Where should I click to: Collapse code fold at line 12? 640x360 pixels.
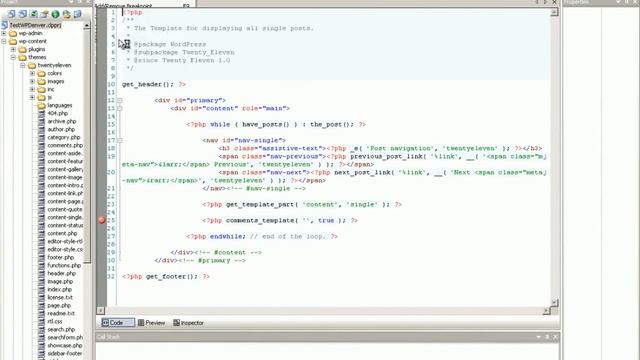pos(120,100)
